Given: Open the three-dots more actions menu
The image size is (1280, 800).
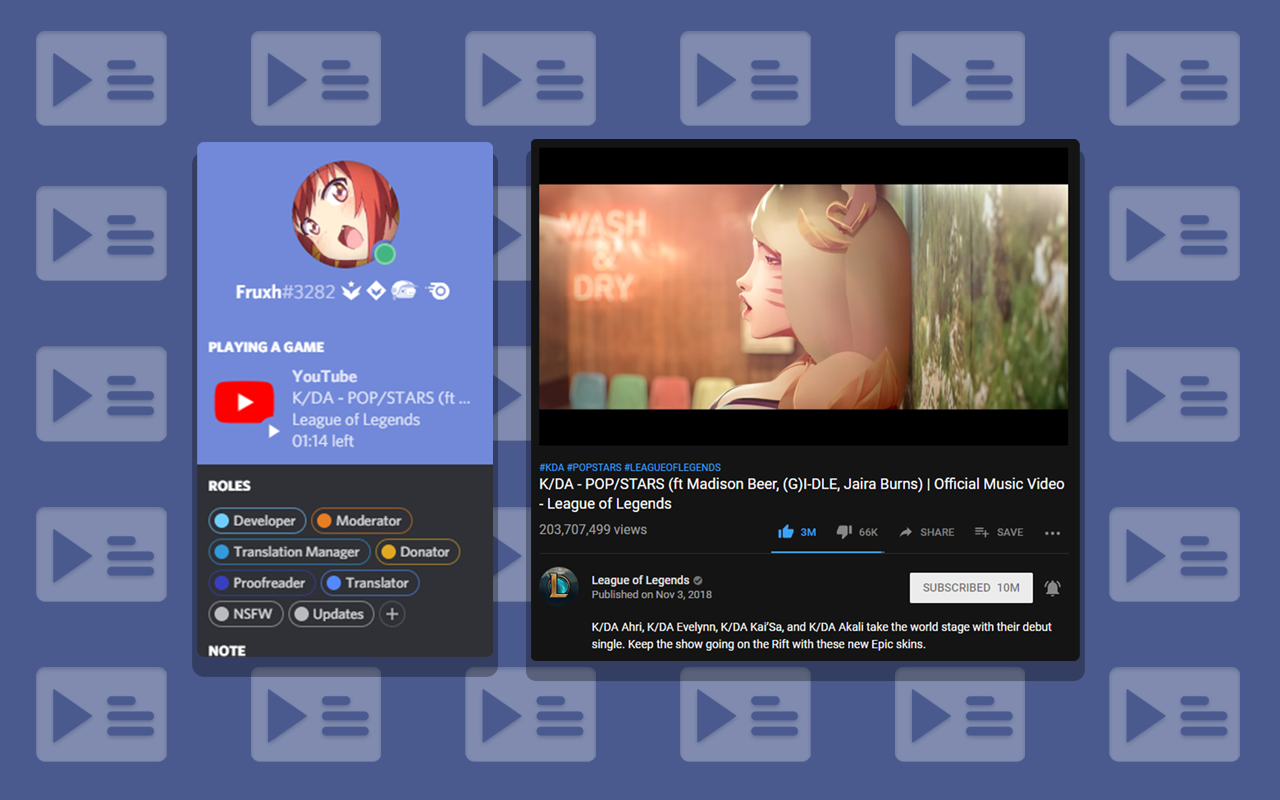Looking at the screenshot, I should [1052, 533].
